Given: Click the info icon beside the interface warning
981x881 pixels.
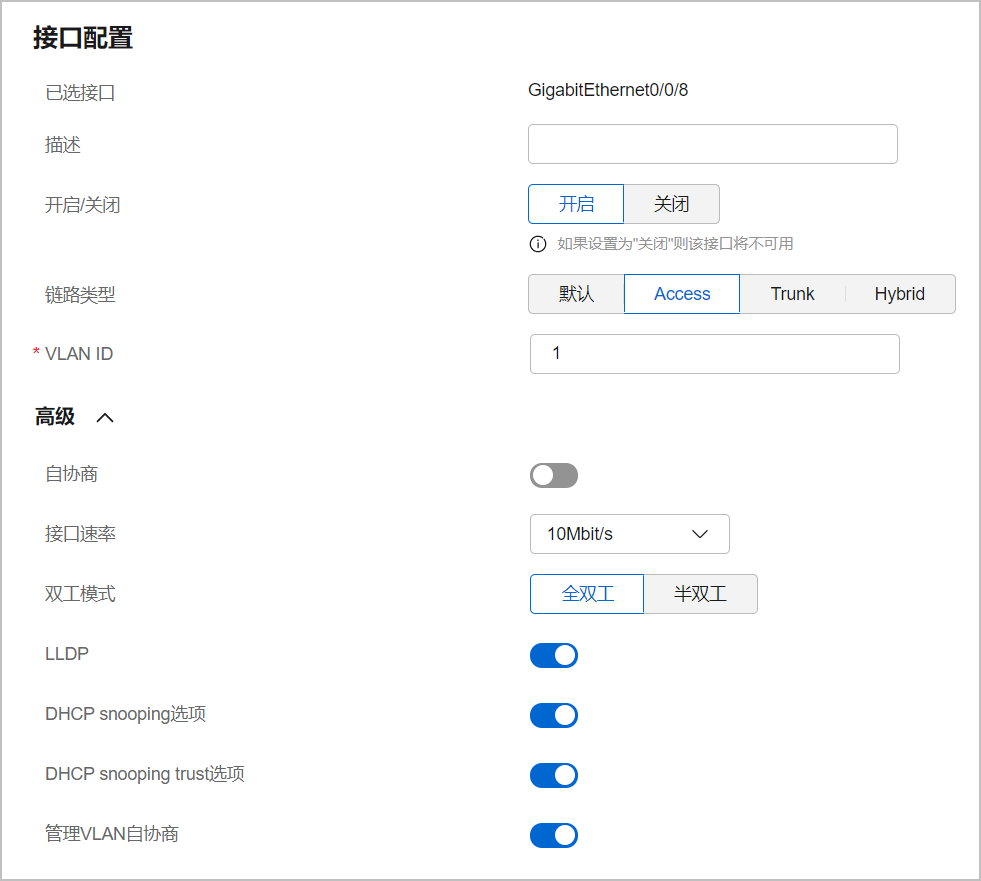Looking at the screenshot, I should [537, 244].
